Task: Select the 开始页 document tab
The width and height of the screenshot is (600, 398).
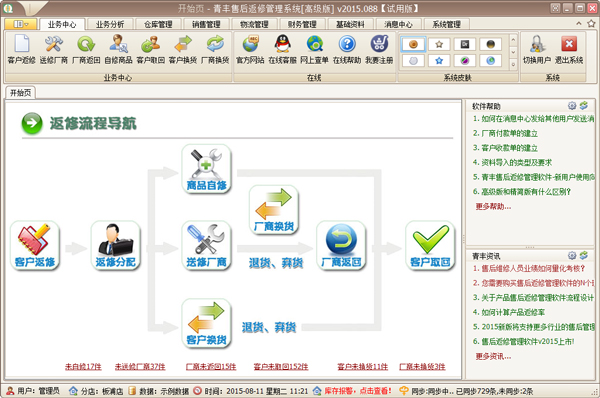Action: (20, 93)
